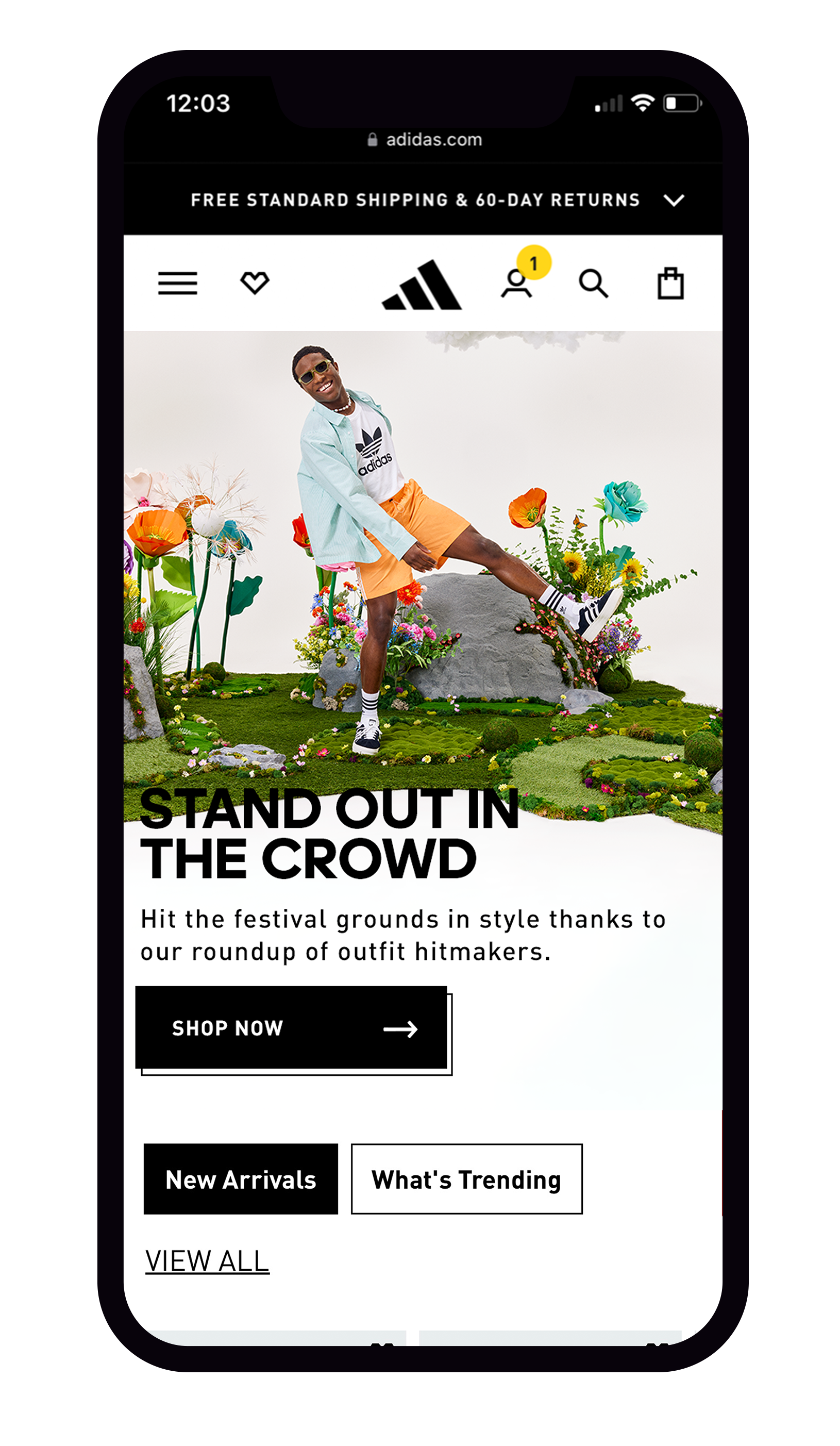The image size is (840, 1446).
Task: Select the New Arrivals tab
Action: click(x=241, y=1179)
